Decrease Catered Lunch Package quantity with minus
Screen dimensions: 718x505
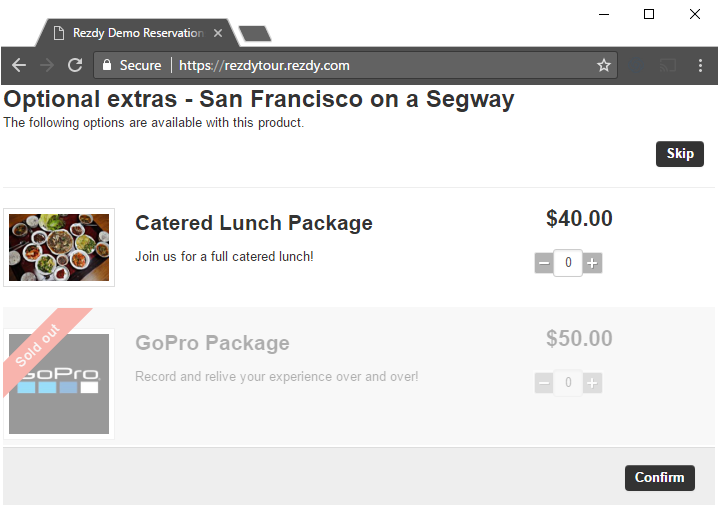544,263
